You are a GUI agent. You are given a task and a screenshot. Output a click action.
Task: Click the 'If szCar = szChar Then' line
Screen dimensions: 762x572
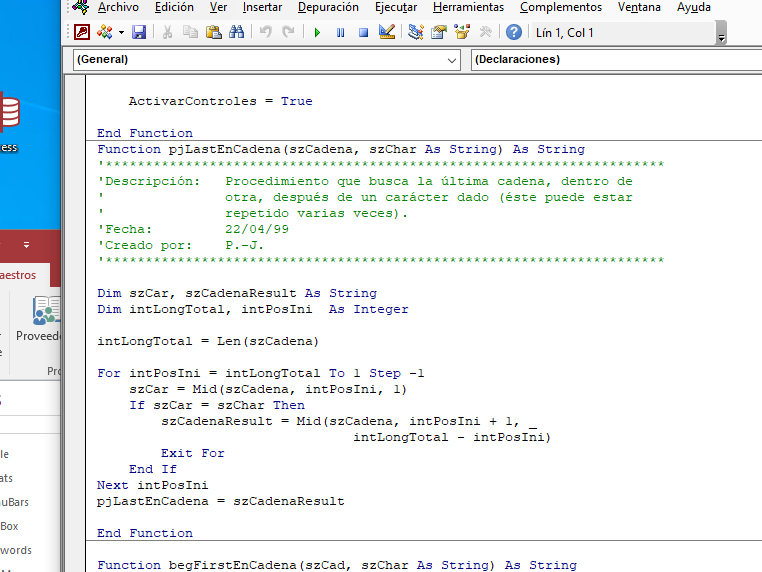[217, 405]
